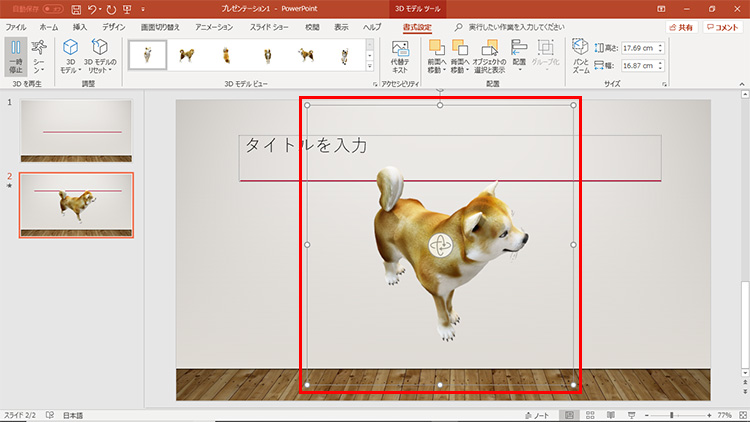The width and height of the screenshot is (750, 422).
Task: Switch to slide sorter view in status bar
Action: coord(591,414)
